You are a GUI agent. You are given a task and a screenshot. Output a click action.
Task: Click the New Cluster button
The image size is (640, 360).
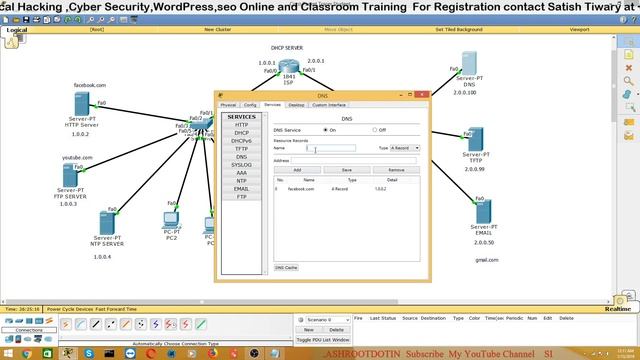(x=218, y=29)
